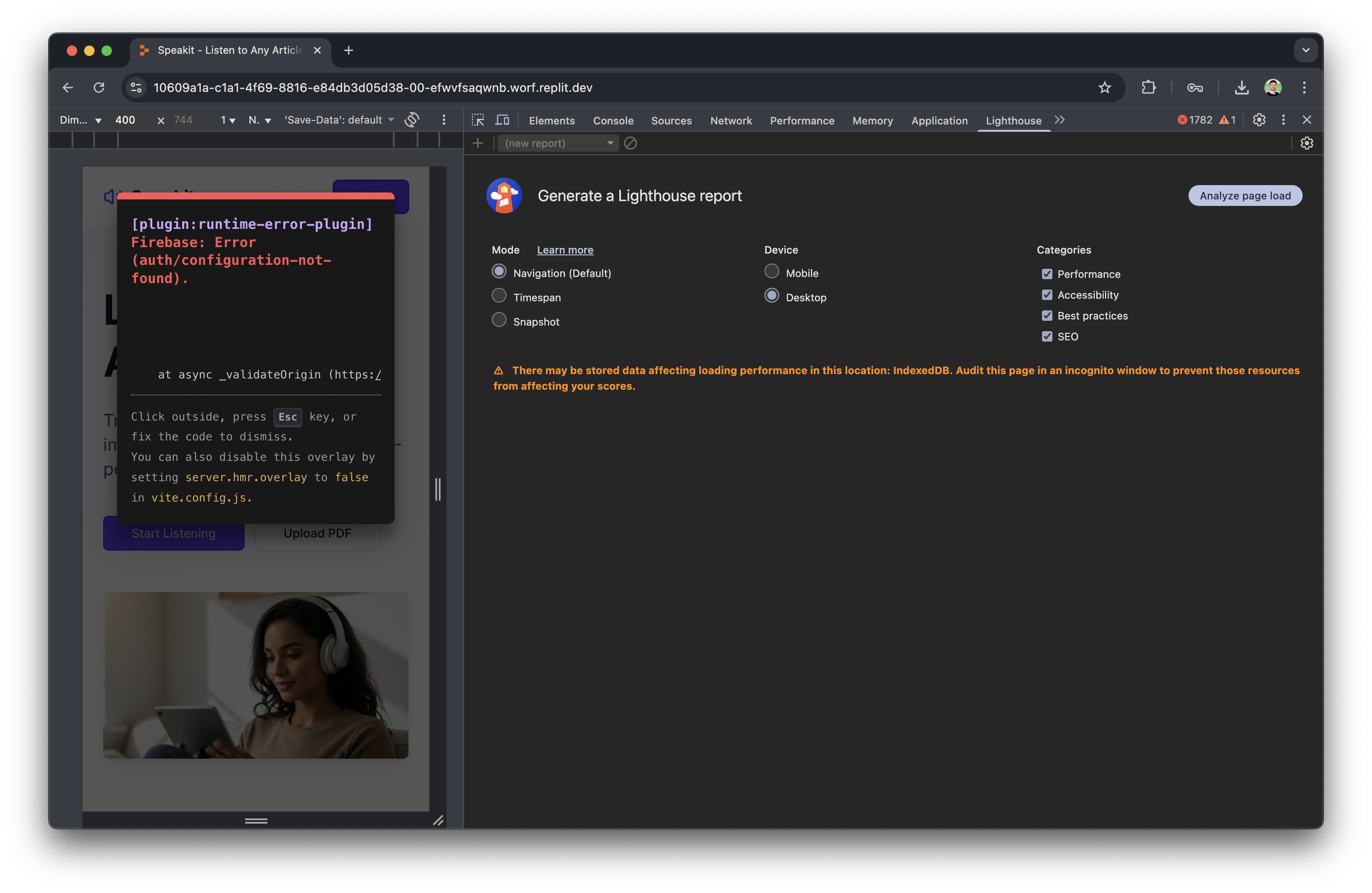Viewport: 1372px width, 893px height.
Task: Bookmark this page with star icon
Action: point(1104,88)
